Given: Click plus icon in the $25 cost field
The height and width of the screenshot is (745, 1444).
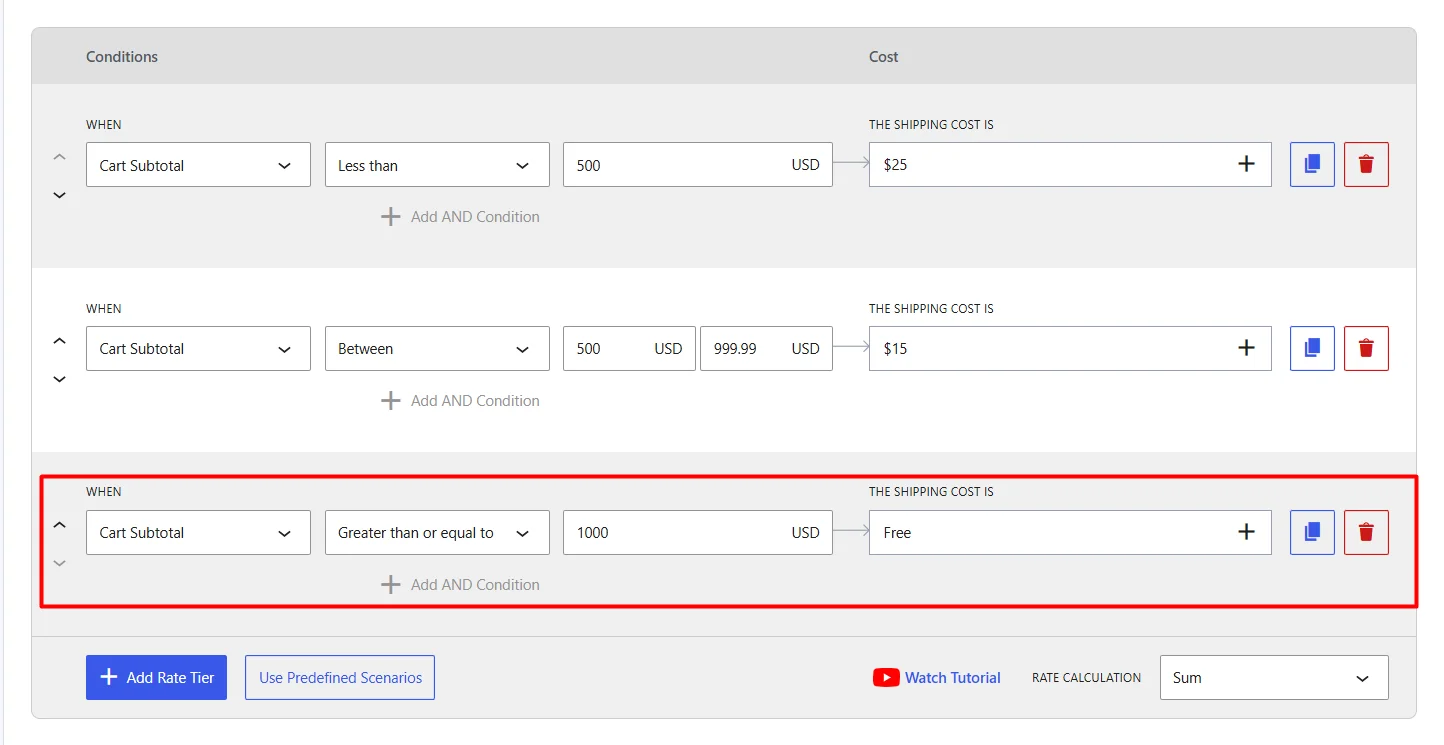Looking at the screenshot, I should (1246, 164).
